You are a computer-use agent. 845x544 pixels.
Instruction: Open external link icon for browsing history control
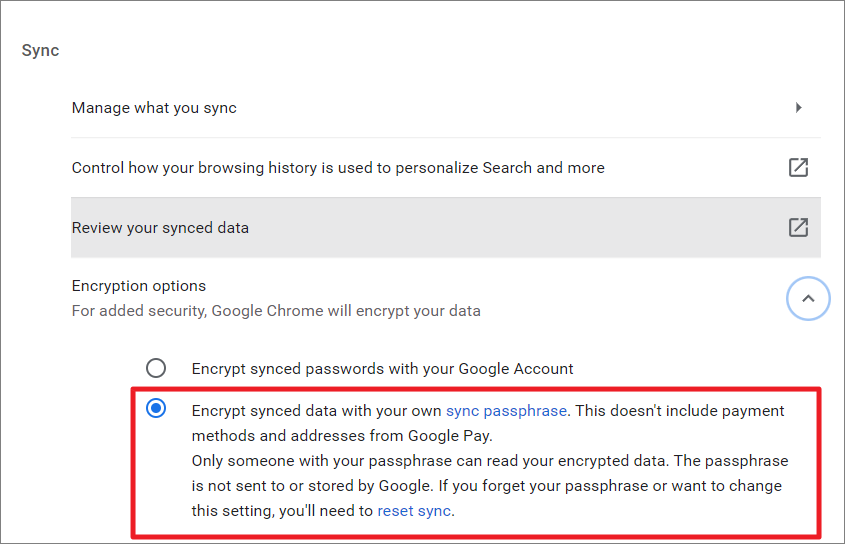click(798, 168)
